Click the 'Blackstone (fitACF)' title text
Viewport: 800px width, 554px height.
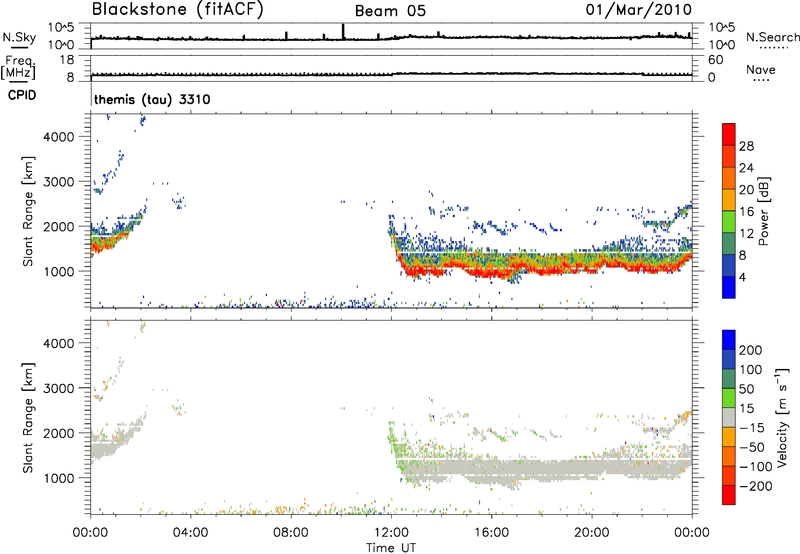178,9
